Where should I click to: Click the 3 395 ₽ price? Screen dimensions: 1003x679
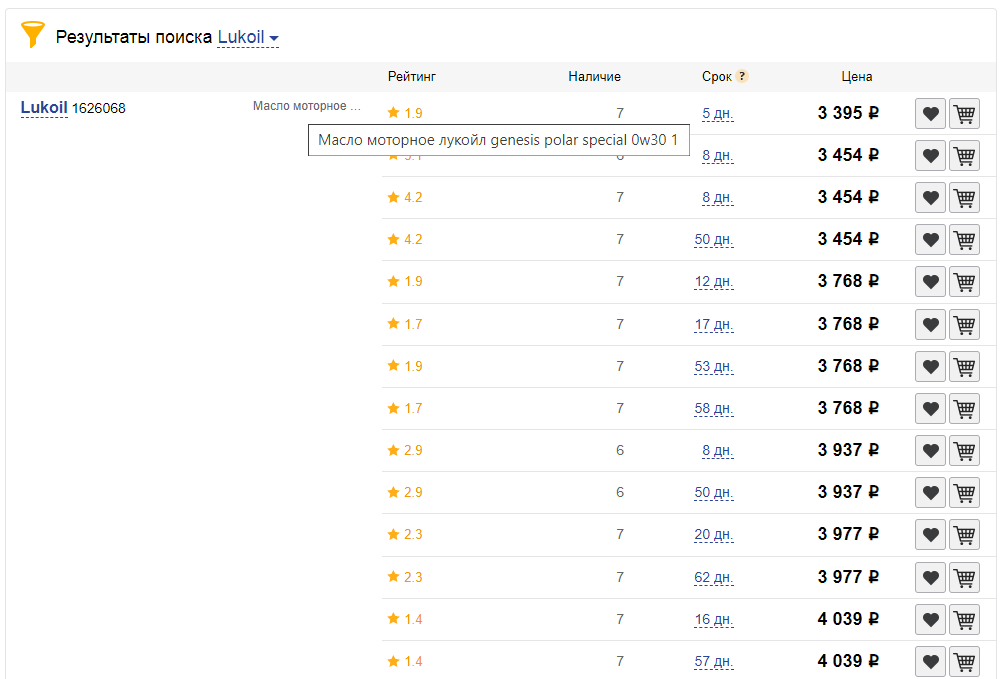pyautogui.click(x=848, y=113)
